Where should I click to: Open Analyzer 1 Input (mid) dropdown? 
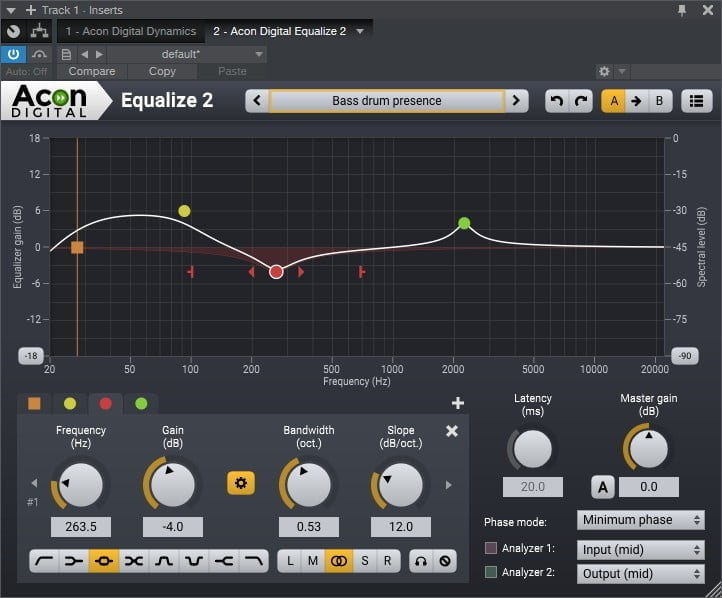tap(640, 549)
